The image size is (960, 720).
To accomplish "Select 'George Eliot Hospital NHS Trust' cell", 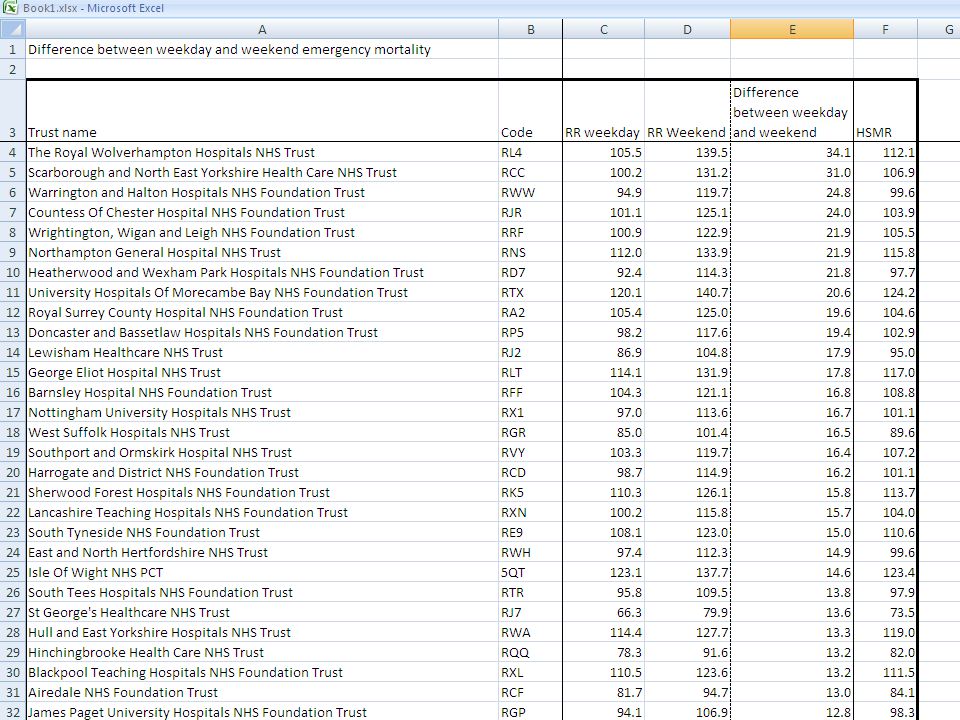I will tap(262, 372).
